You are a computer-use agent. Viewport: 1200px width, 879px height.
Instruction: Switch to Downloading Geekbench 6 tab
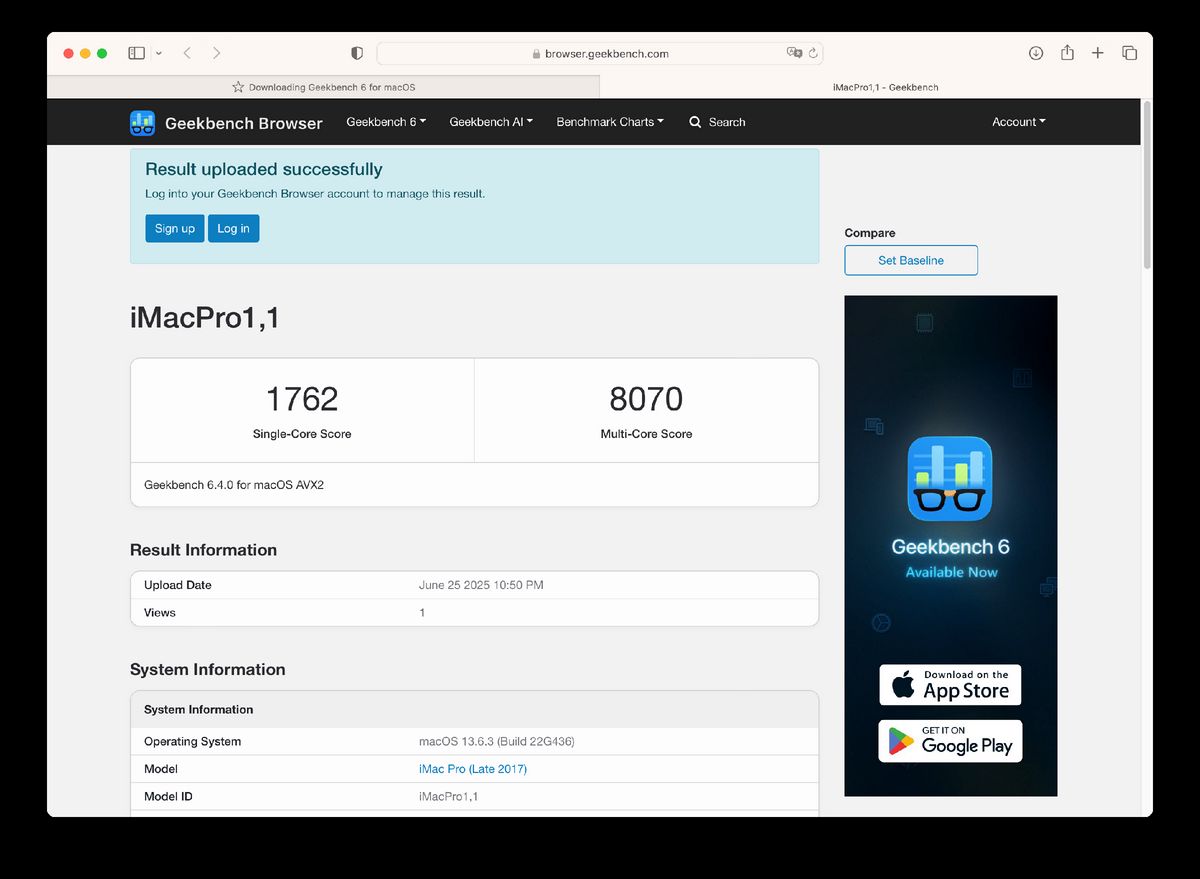tap(323, 87)
